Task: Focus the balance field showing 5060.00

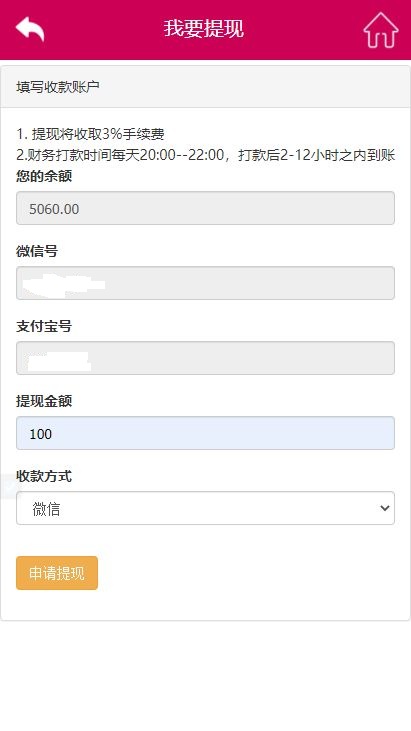Action: point(206,208)
